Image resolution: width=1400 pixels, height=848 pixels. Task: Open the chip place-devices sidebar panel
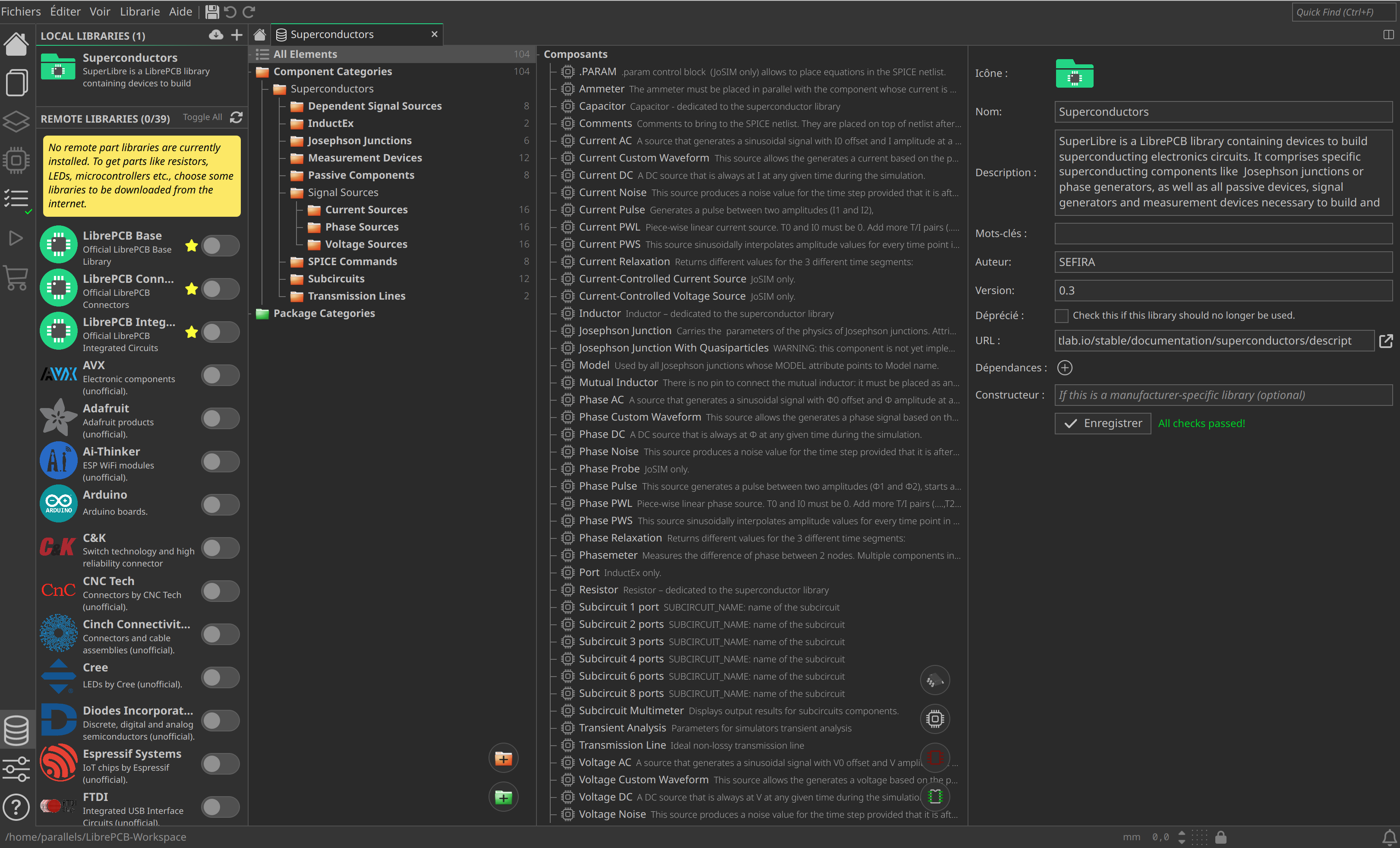pyautogui.click(x=16, y=160)
